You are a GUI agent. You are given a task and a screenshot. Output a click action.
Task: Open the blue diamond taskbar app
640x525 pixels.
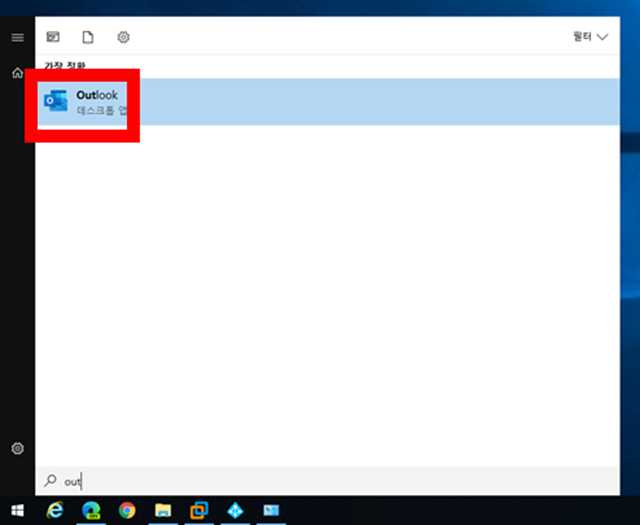(x=235, y=510)
